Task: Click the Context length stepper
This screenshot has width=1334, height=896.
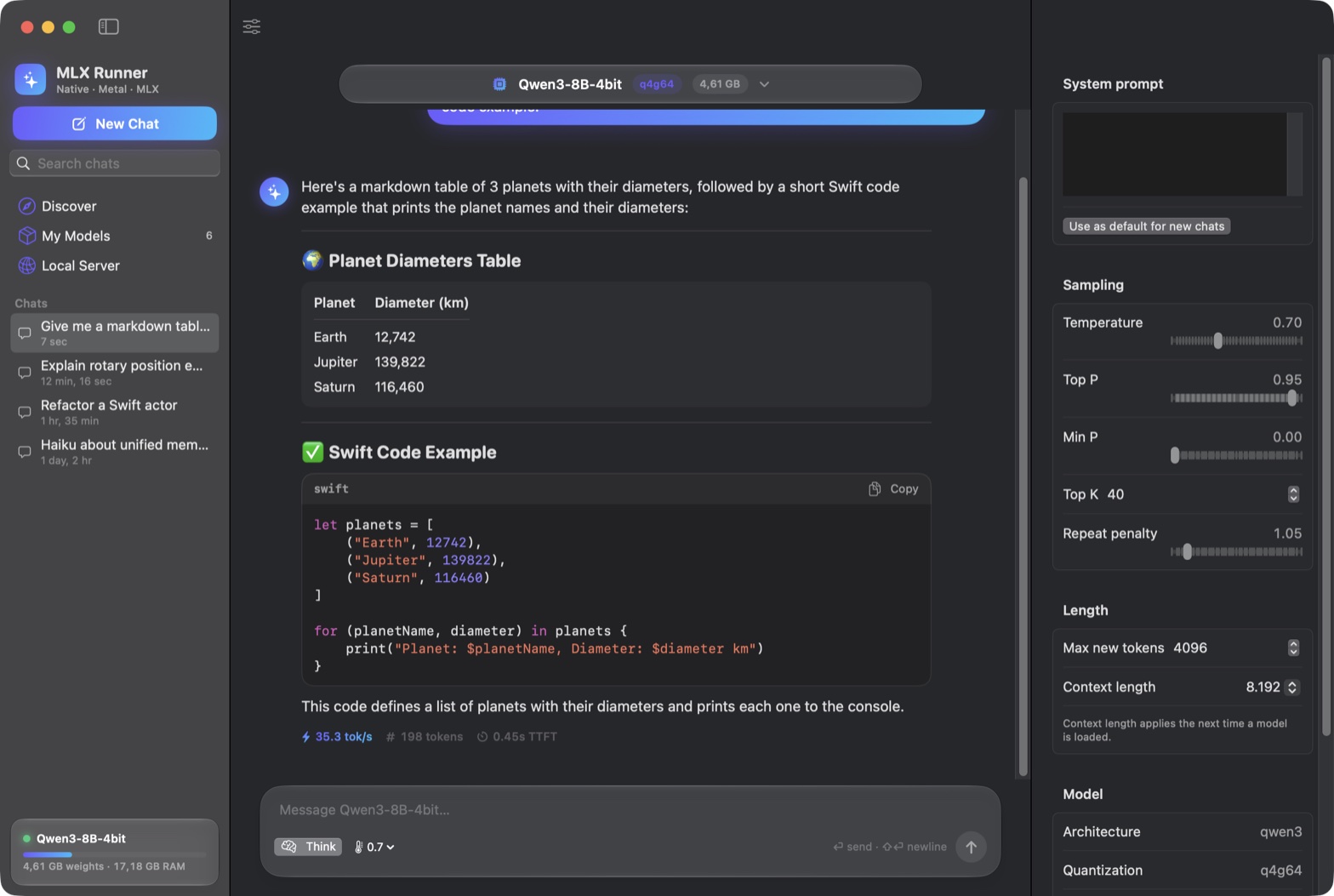Action: [x=1292, y=687]
